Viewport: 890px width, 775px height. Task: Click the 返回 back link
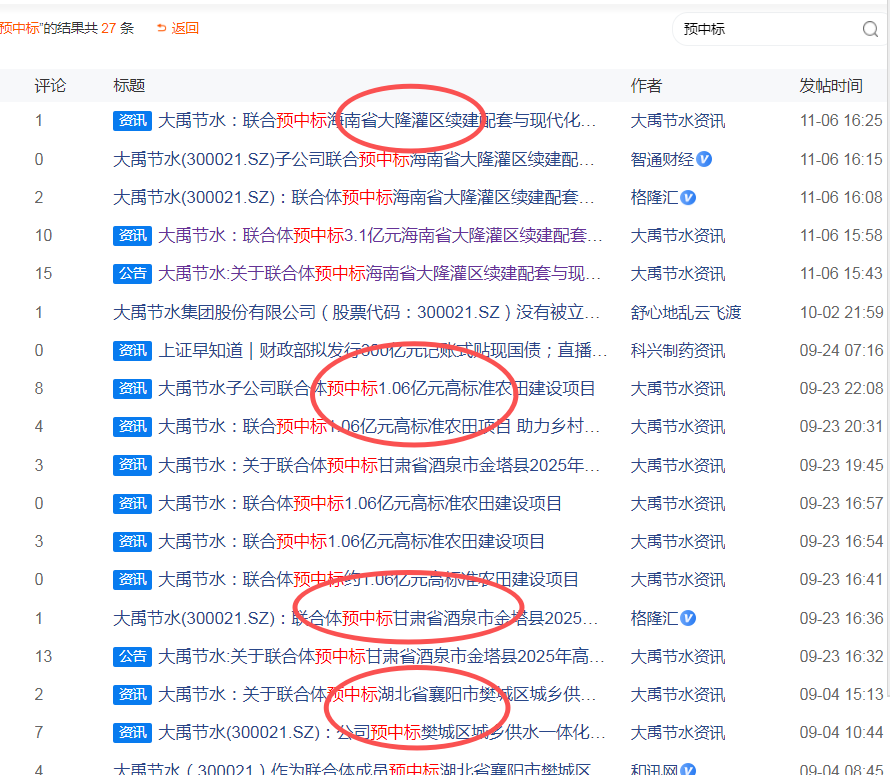point(185,28)
